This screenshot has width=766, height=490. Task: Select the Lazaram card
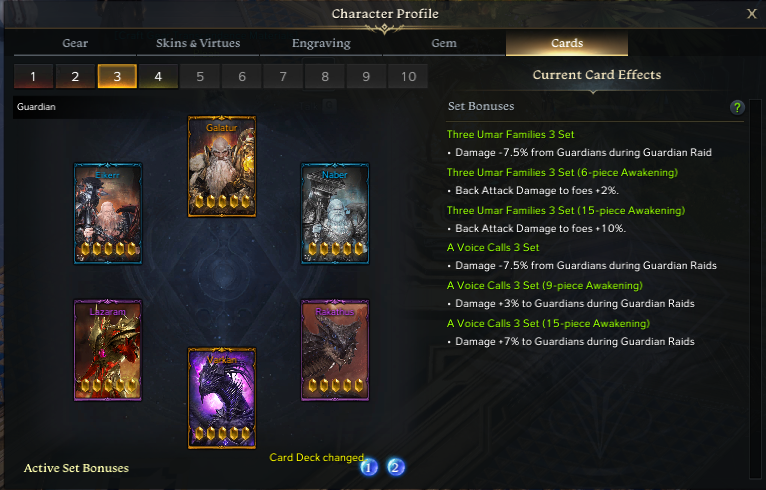[x=108, y=350]
